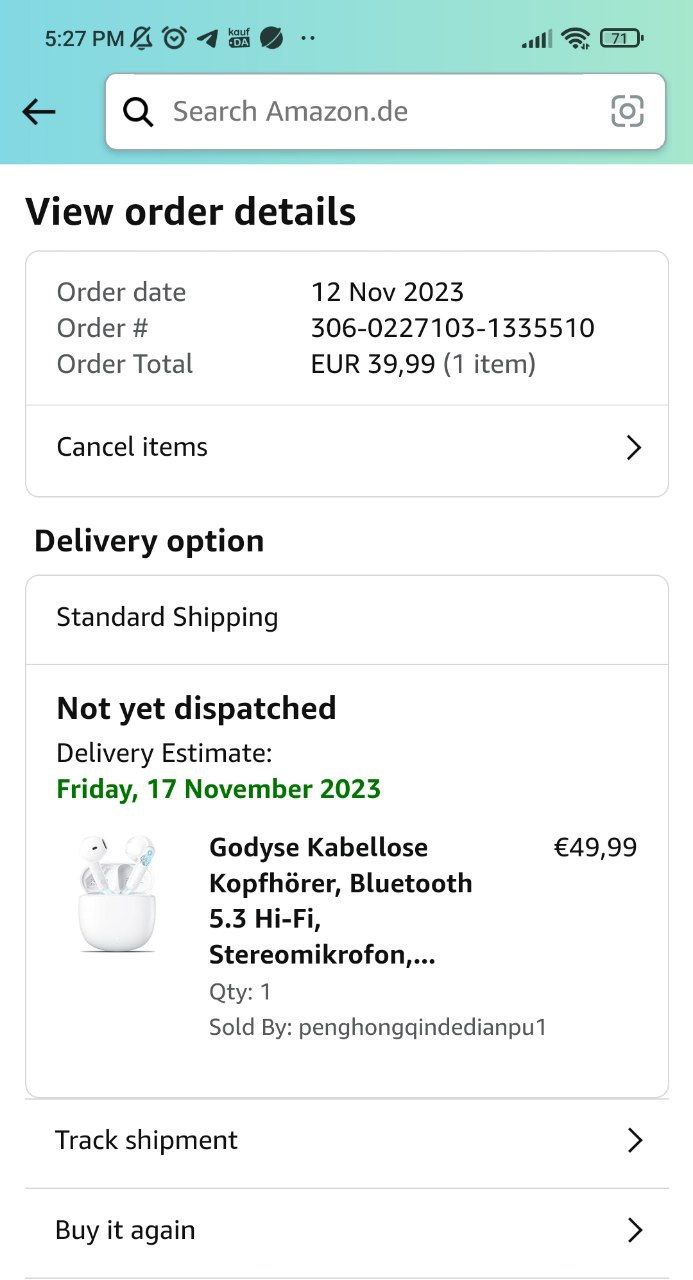Expand Cancel items chevron

633,447
